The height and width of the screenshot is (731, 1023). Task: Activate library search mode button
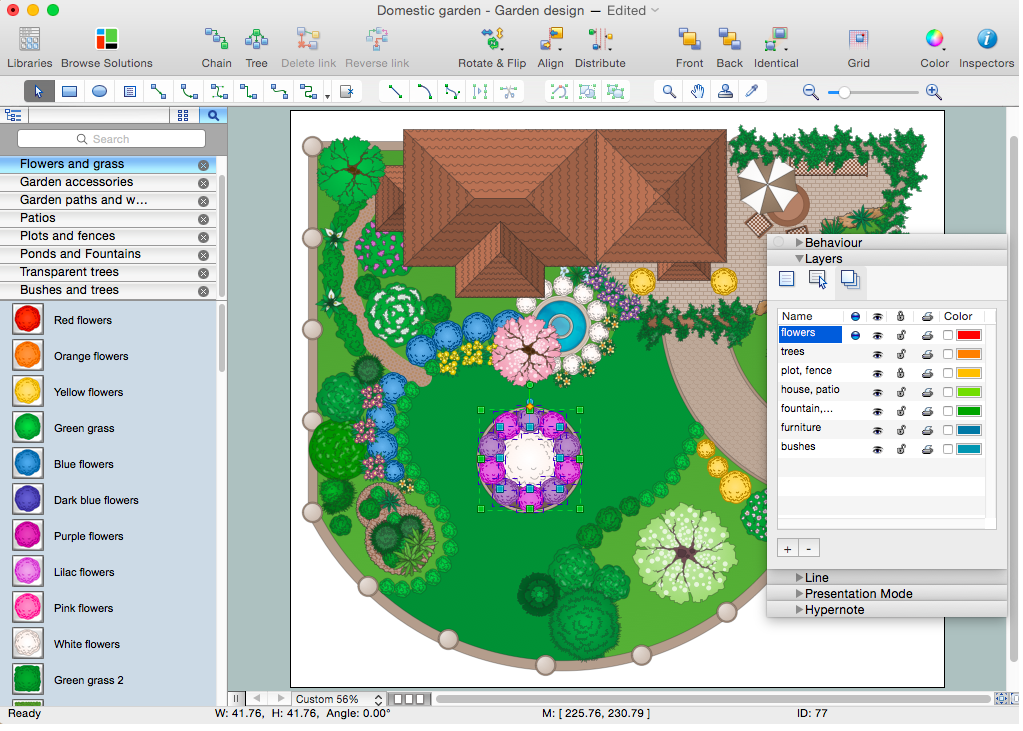click(213, 116)
